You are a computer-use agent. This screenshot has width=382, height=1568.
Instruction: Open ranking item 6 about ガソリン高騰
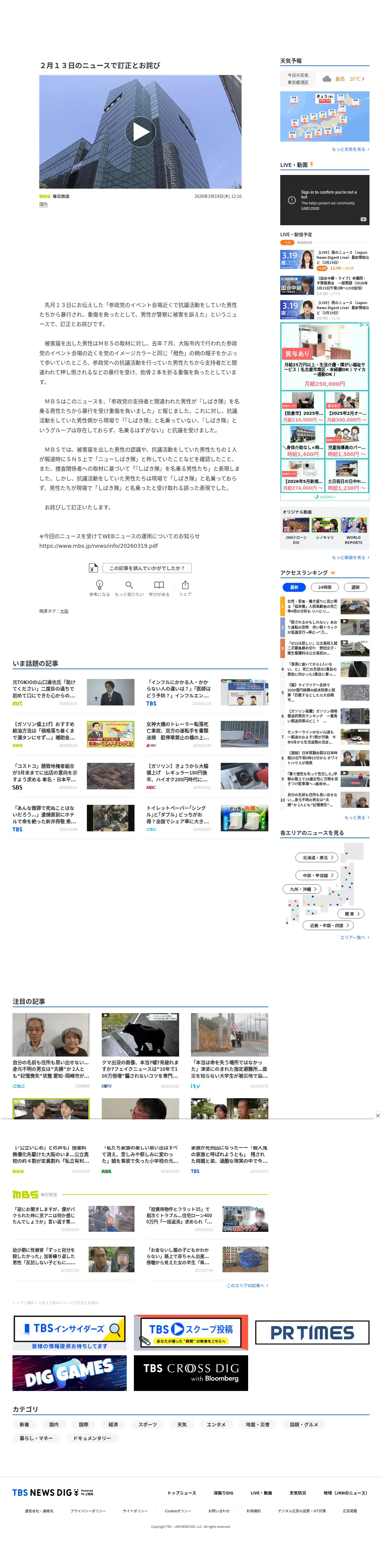click(x=324, y=716)
